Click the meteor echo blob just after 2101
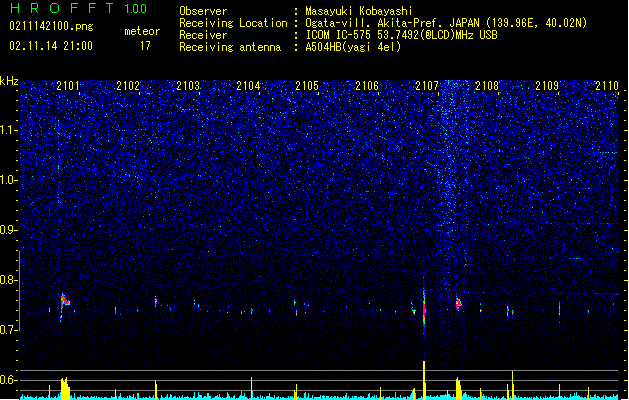 (x=65, y=301)
